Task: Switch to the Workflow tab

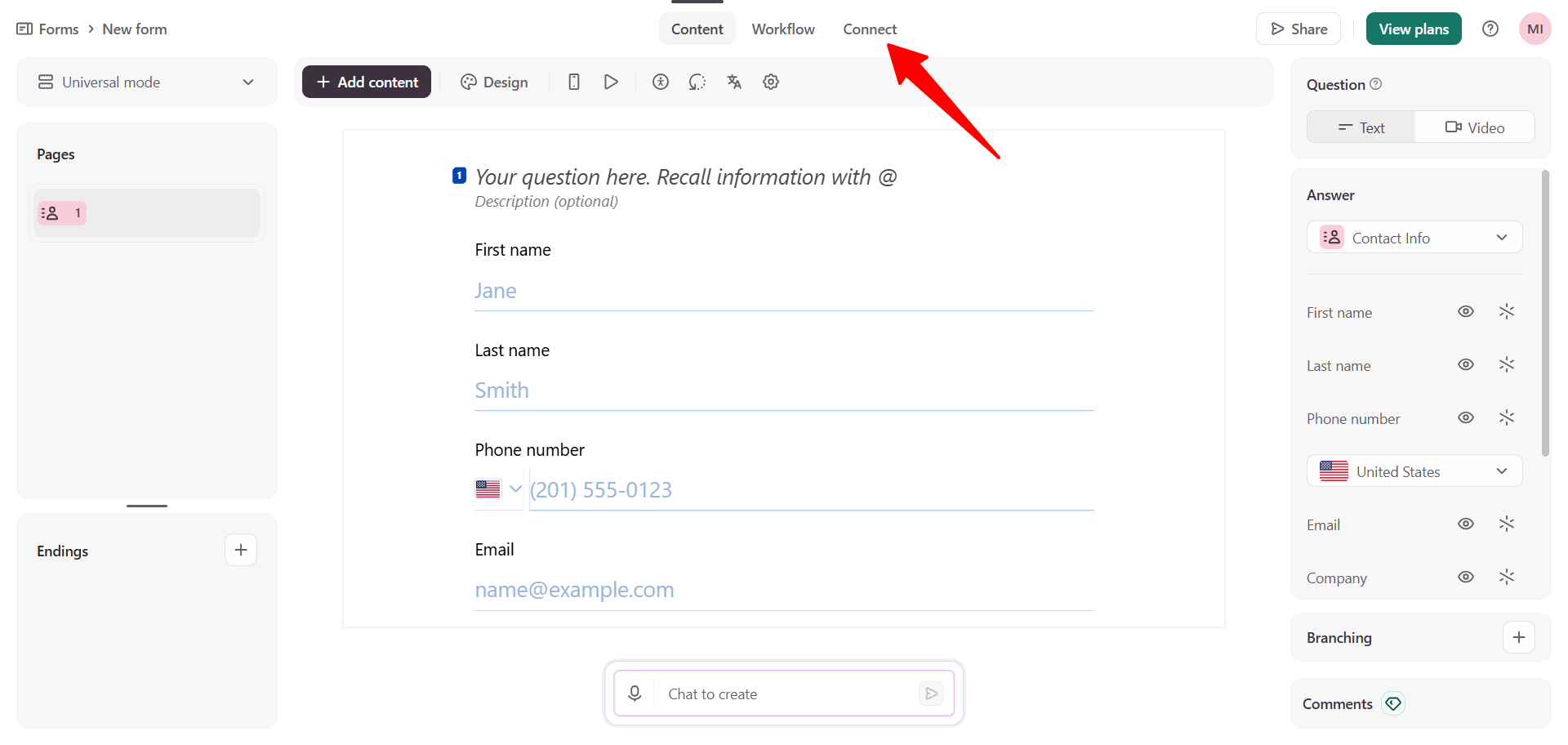Action: coord(783,29)
